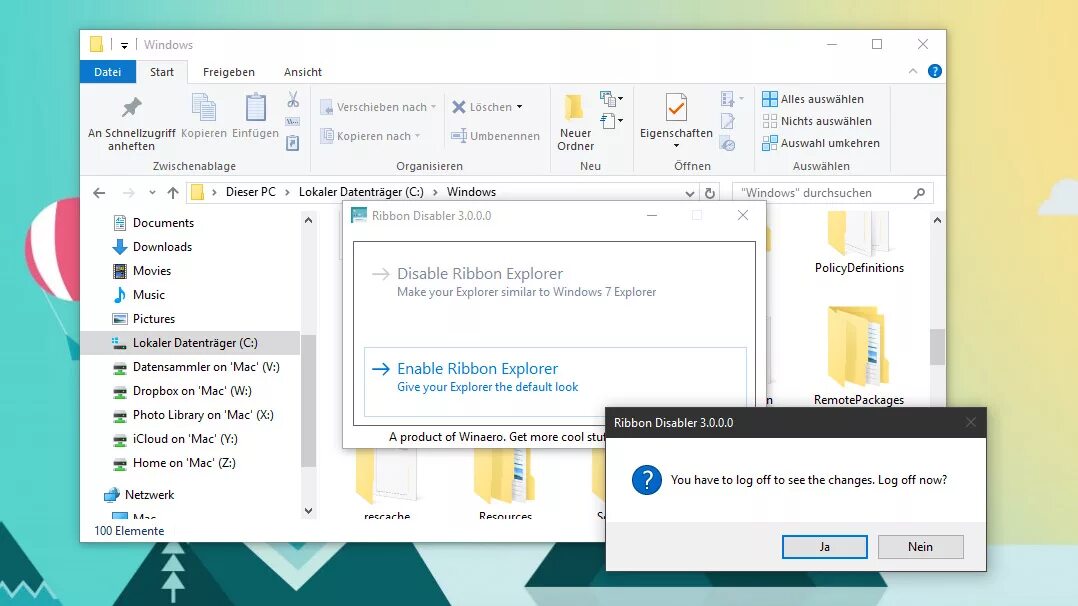Switch to the Start ribbon tab
The height and width of the screenshot is (606, 1078).
click(x=162, y=72)
